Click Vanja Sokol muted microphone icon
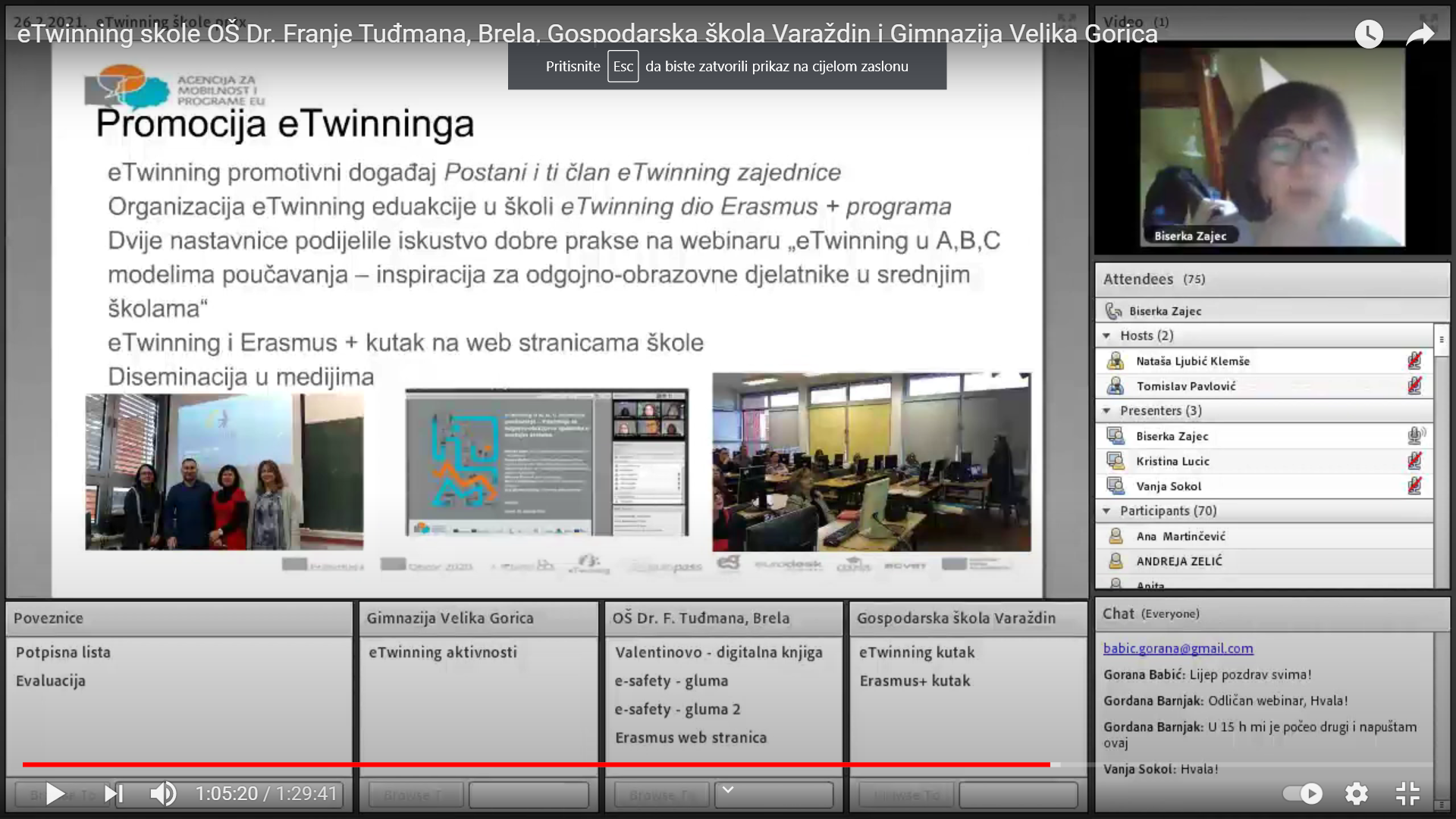 [x=1414, y=485]
